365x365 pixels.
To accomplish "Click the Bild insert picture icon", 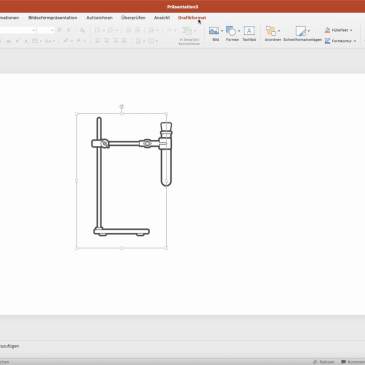I will pyautogui.click(x=214, y=31).
